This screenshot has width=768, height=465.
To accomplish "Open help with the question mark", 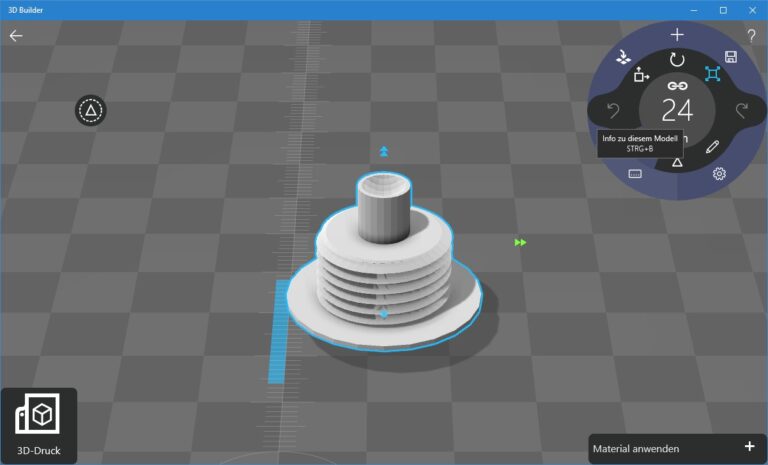I will coord(751,36).
